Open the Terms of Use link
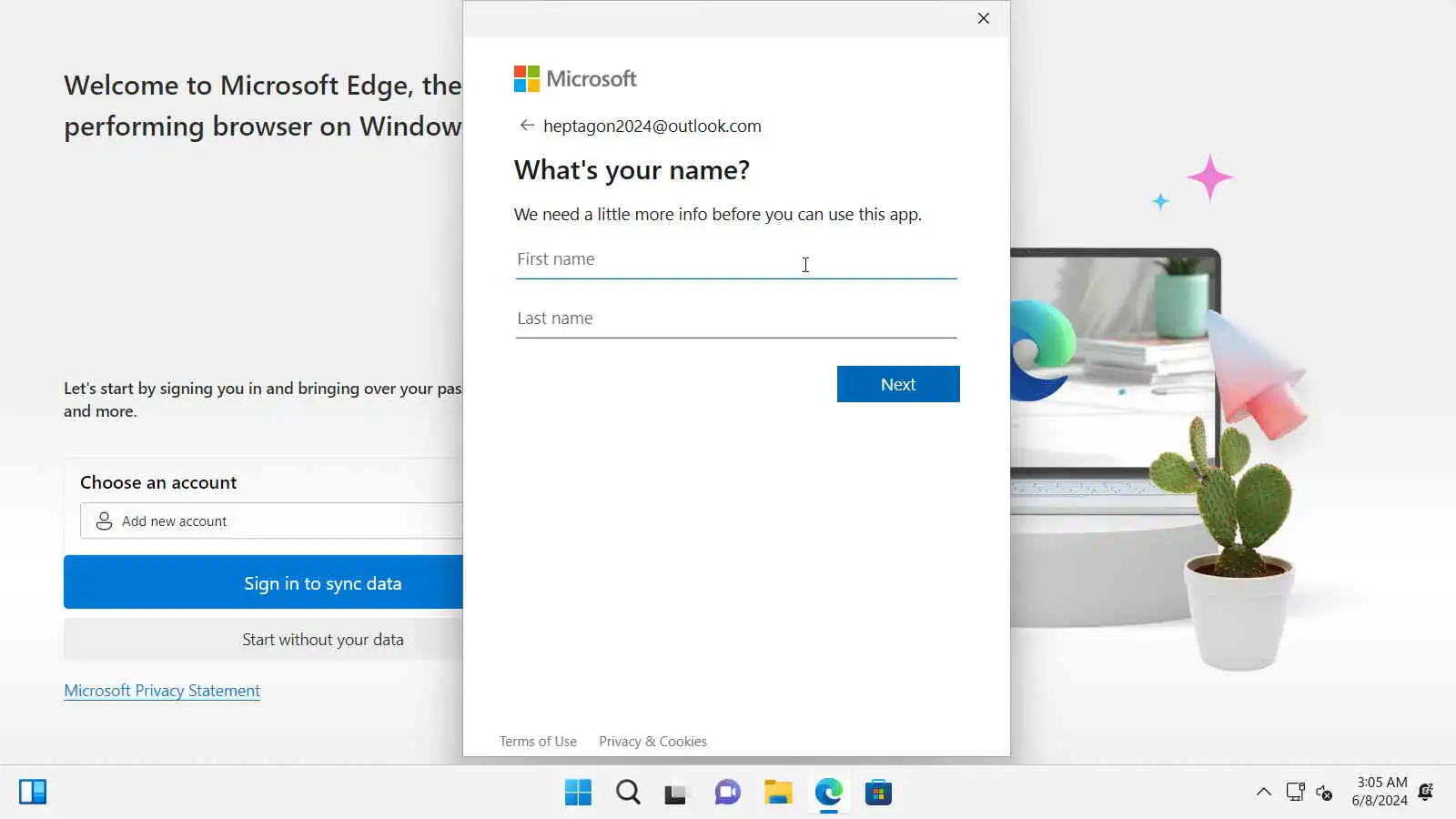Viewport: 1456px width, 819px height. point(538,742)
